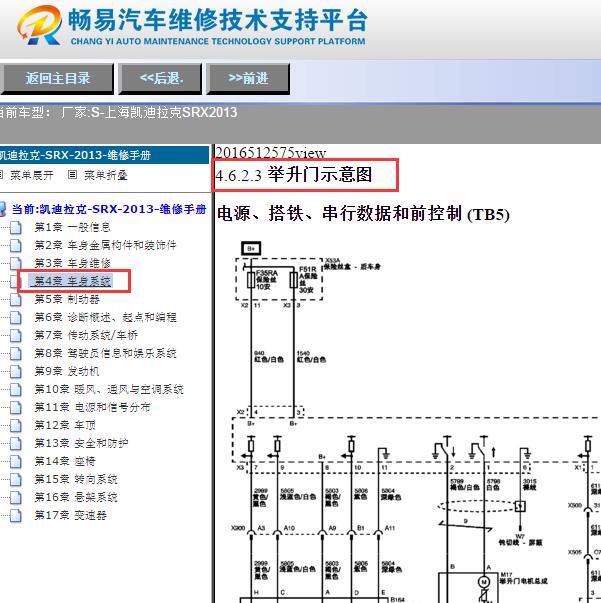Screen dimensions: 601x603
Task: Click page icon beside 第5章 制动器
Action: (15, 299)
